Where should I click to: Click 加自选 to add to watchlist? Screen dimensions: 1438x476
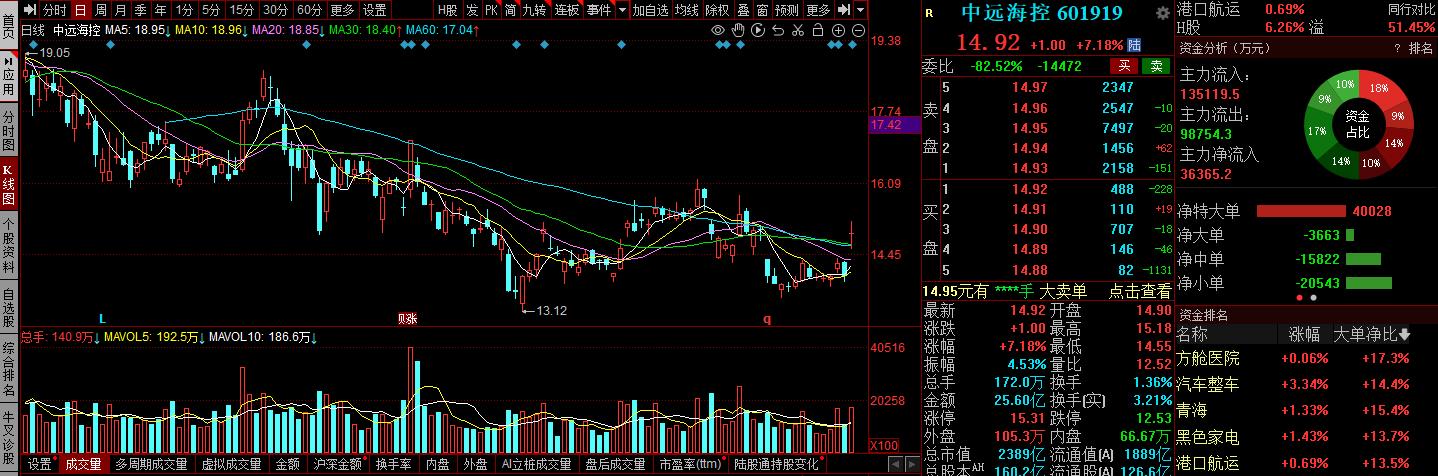(650, 10)
